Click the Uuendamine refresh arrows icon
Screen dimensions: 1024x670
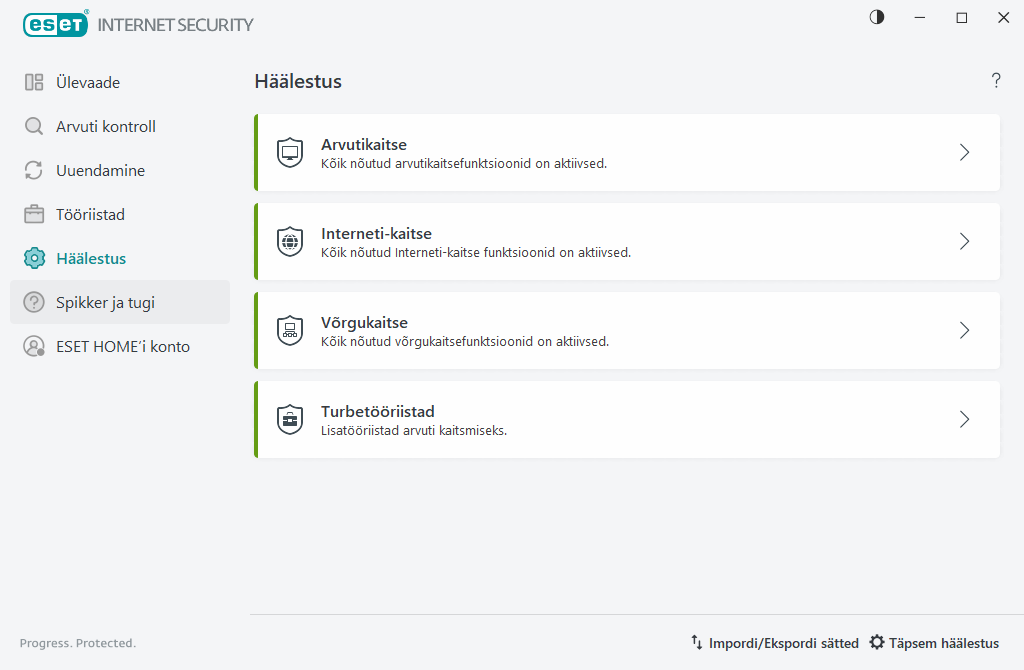click(x=34, y=171)
